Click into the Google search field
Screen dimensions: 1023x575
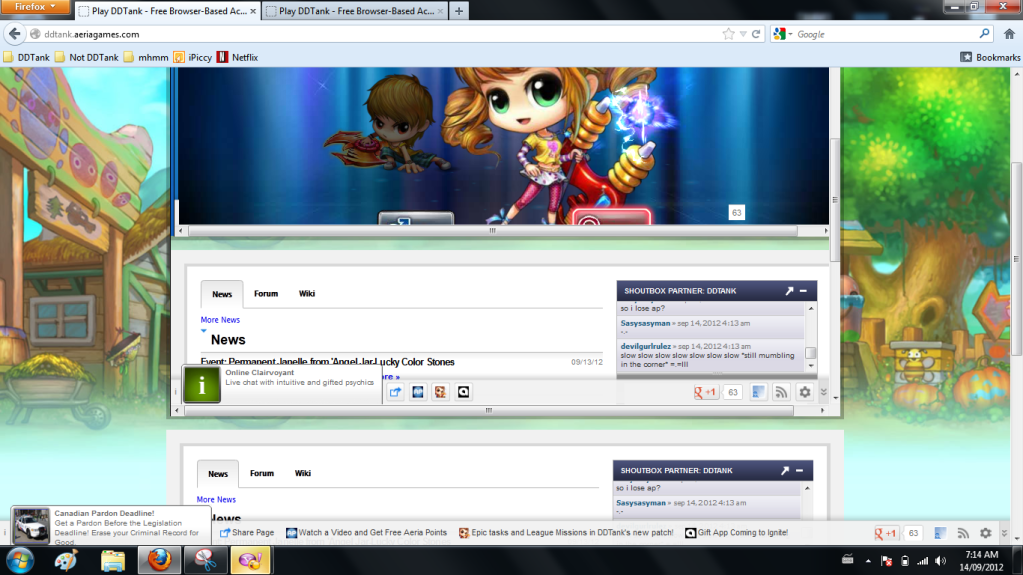pyautogui.click(x=884, y=34)
